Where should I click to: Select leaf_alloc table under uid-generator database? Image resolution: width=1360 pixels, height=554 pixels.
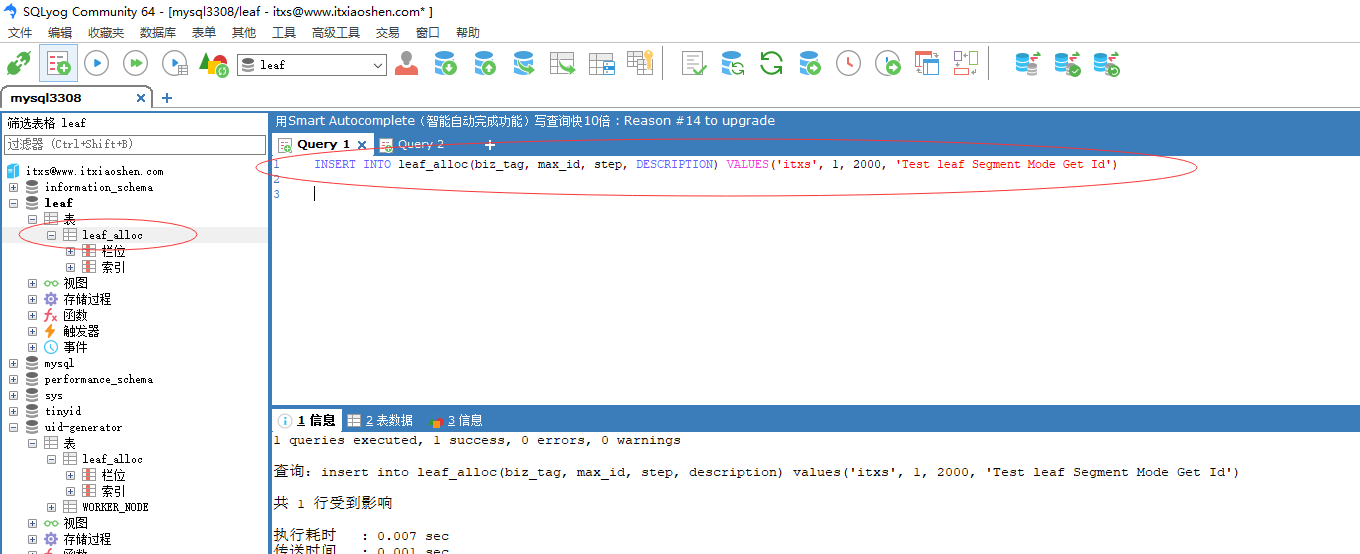coord(112,459)
